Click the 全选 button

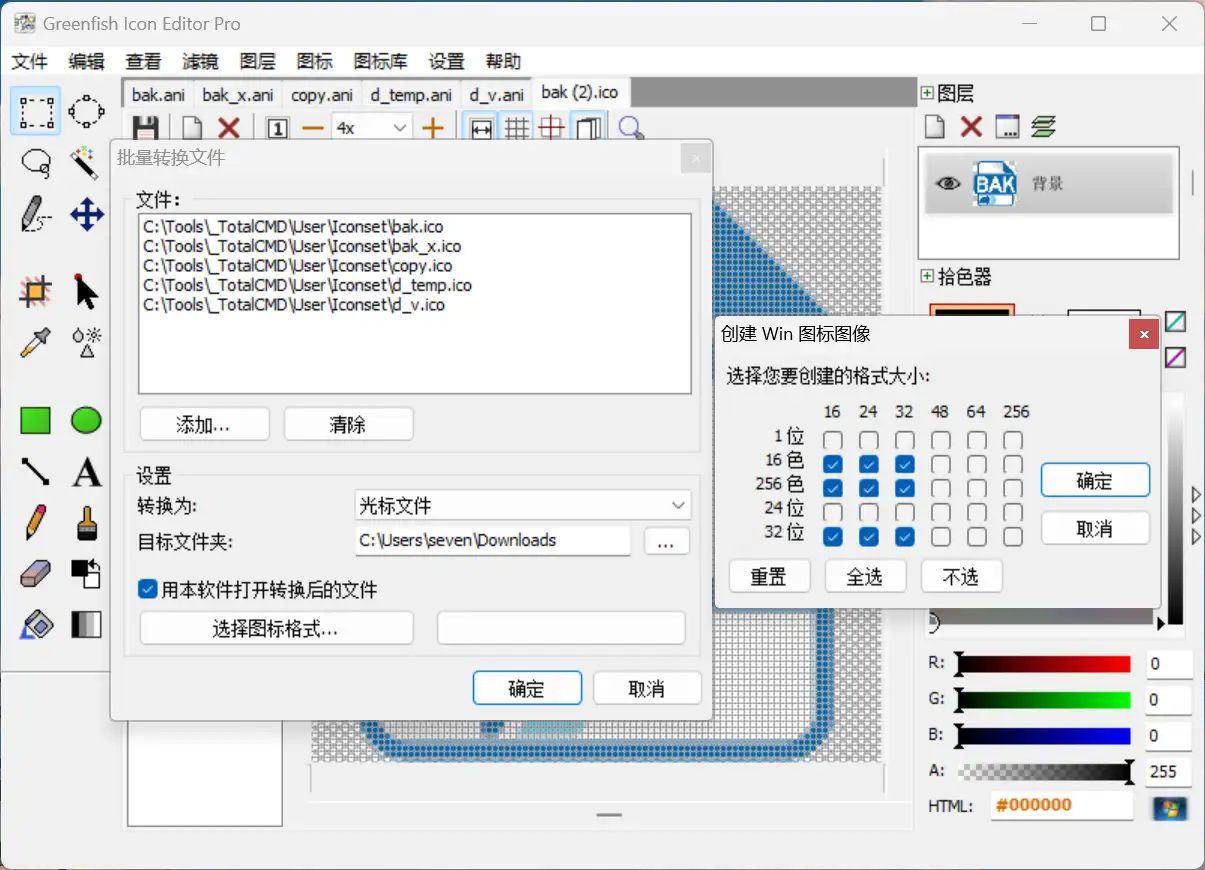(865, 577)
